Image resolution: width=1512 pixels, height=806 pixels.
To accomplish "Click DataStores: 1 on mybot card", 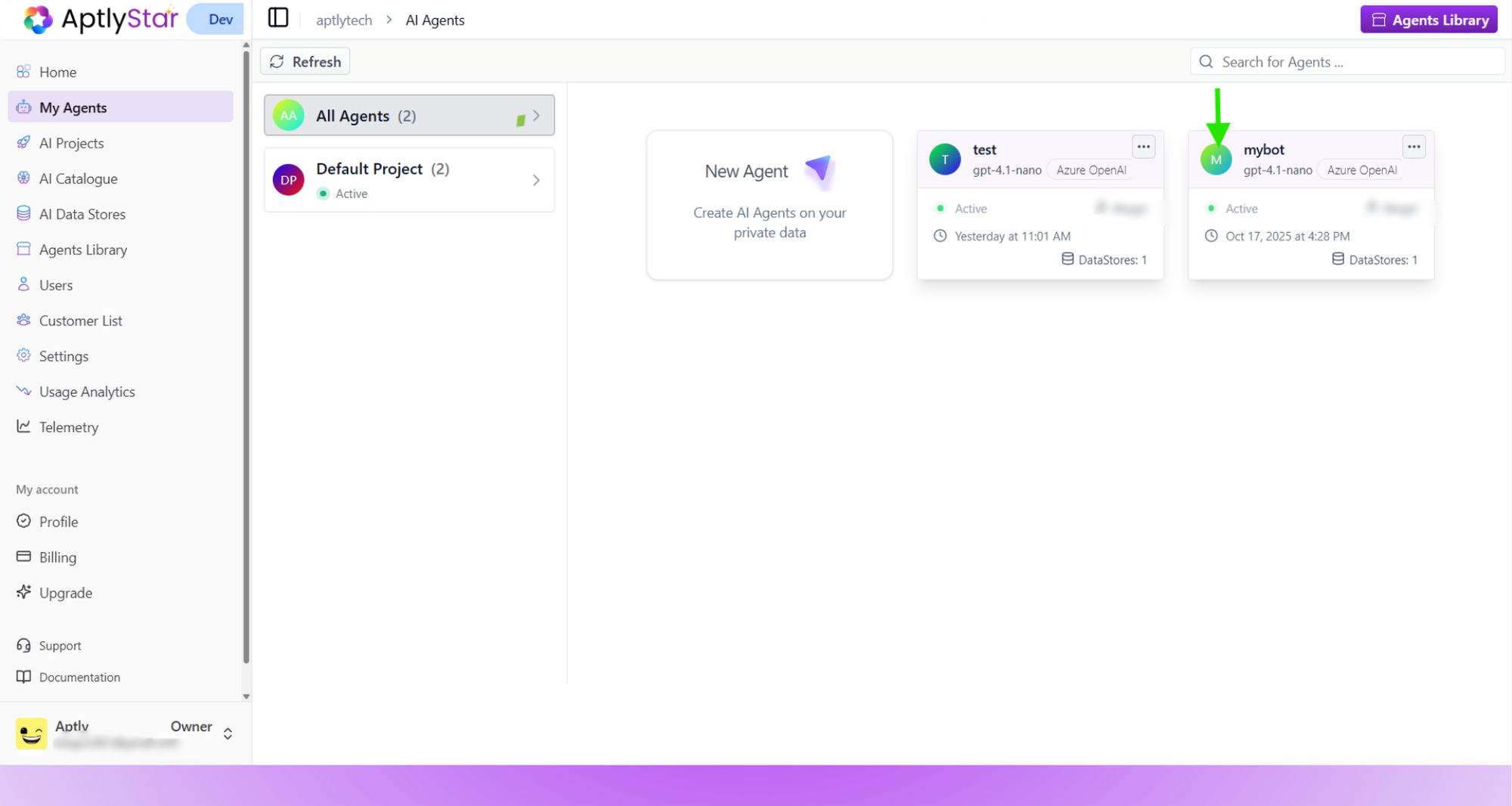I will click(1375, 259).
